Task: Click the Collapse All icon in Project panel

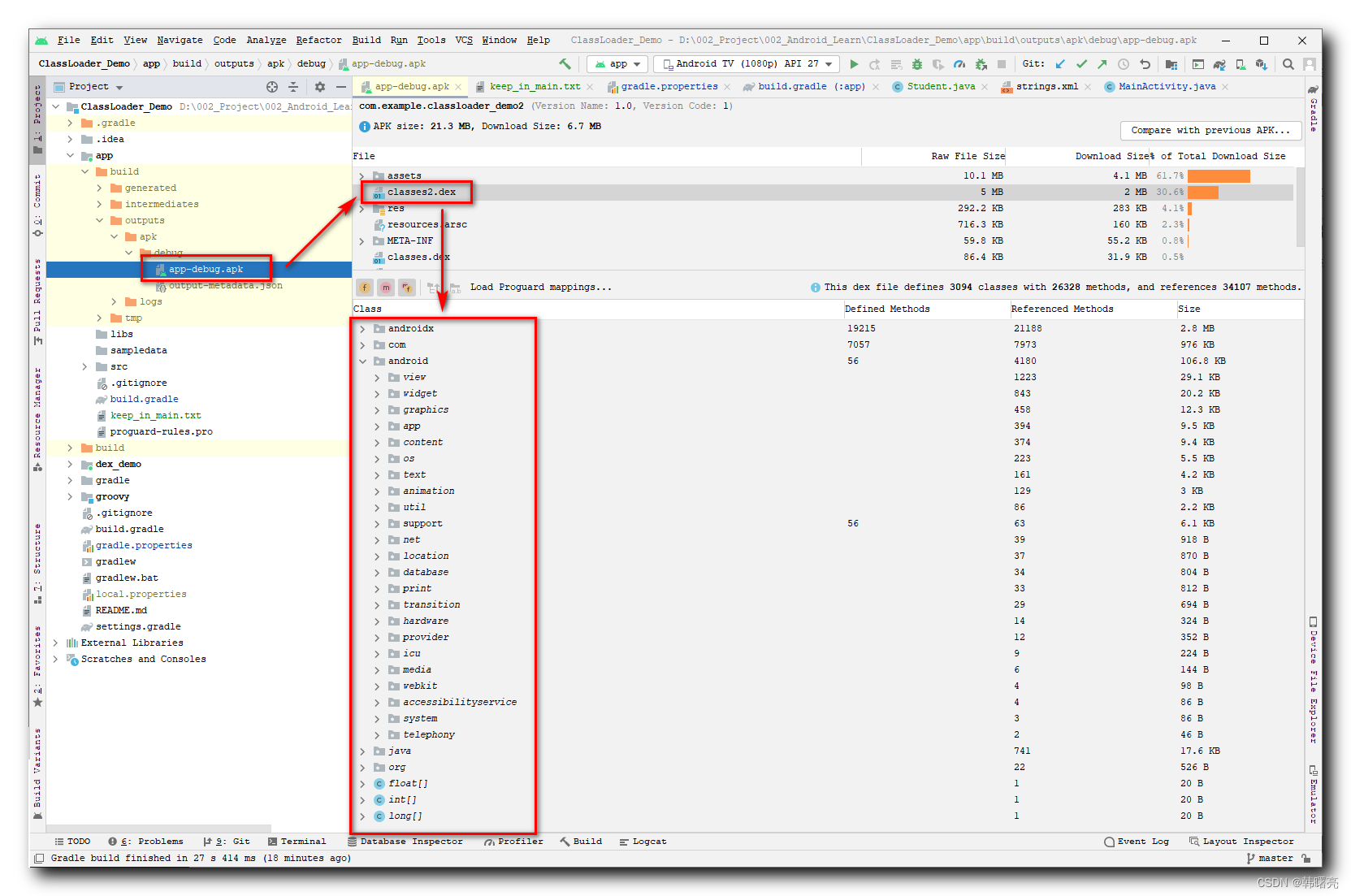Action: pos(293,86)
